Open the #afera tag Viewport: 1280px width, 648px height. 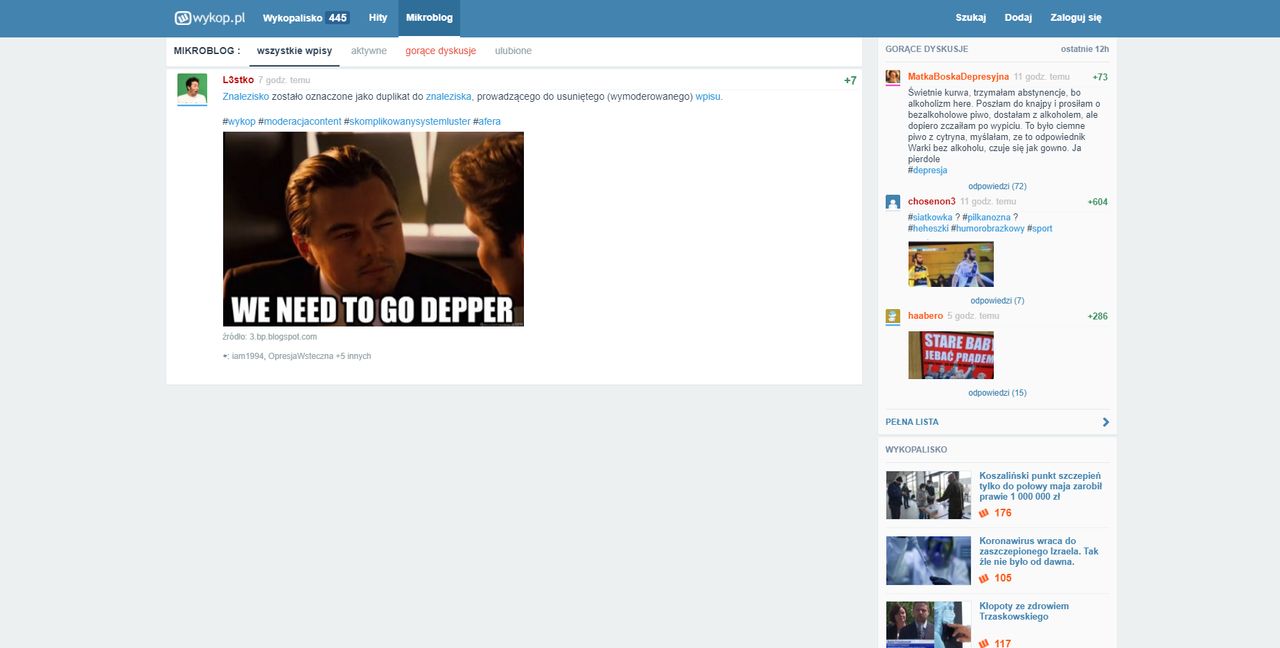(487, 121)
